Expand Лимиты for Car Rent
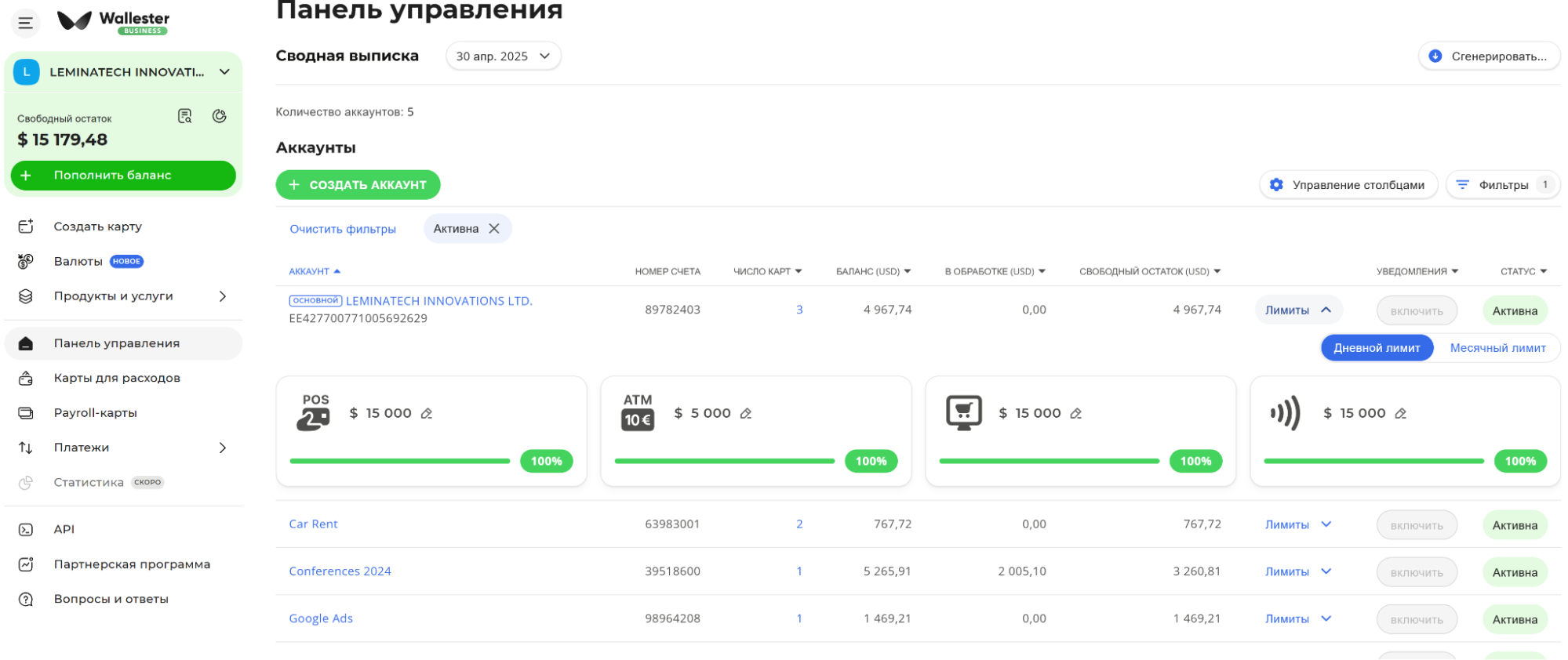The width and height of the screenshot is (1568, 660). pos(1298,524)
